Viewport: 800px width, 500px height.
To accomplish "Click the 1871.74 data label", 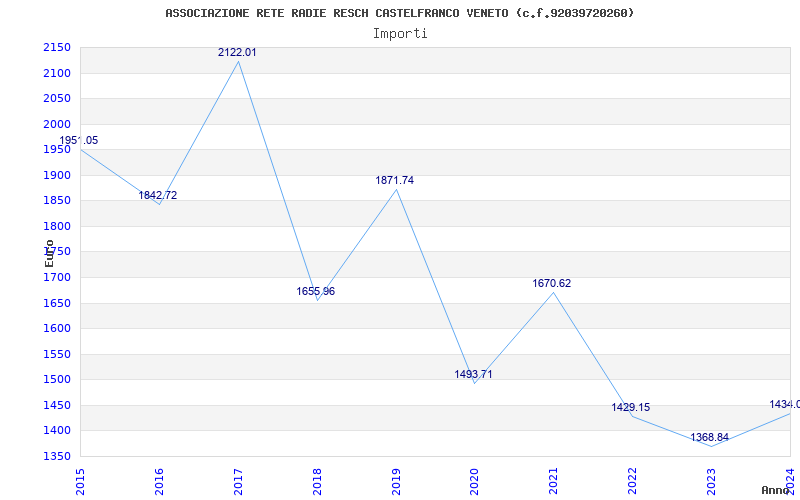I will [x=394, y=180].
